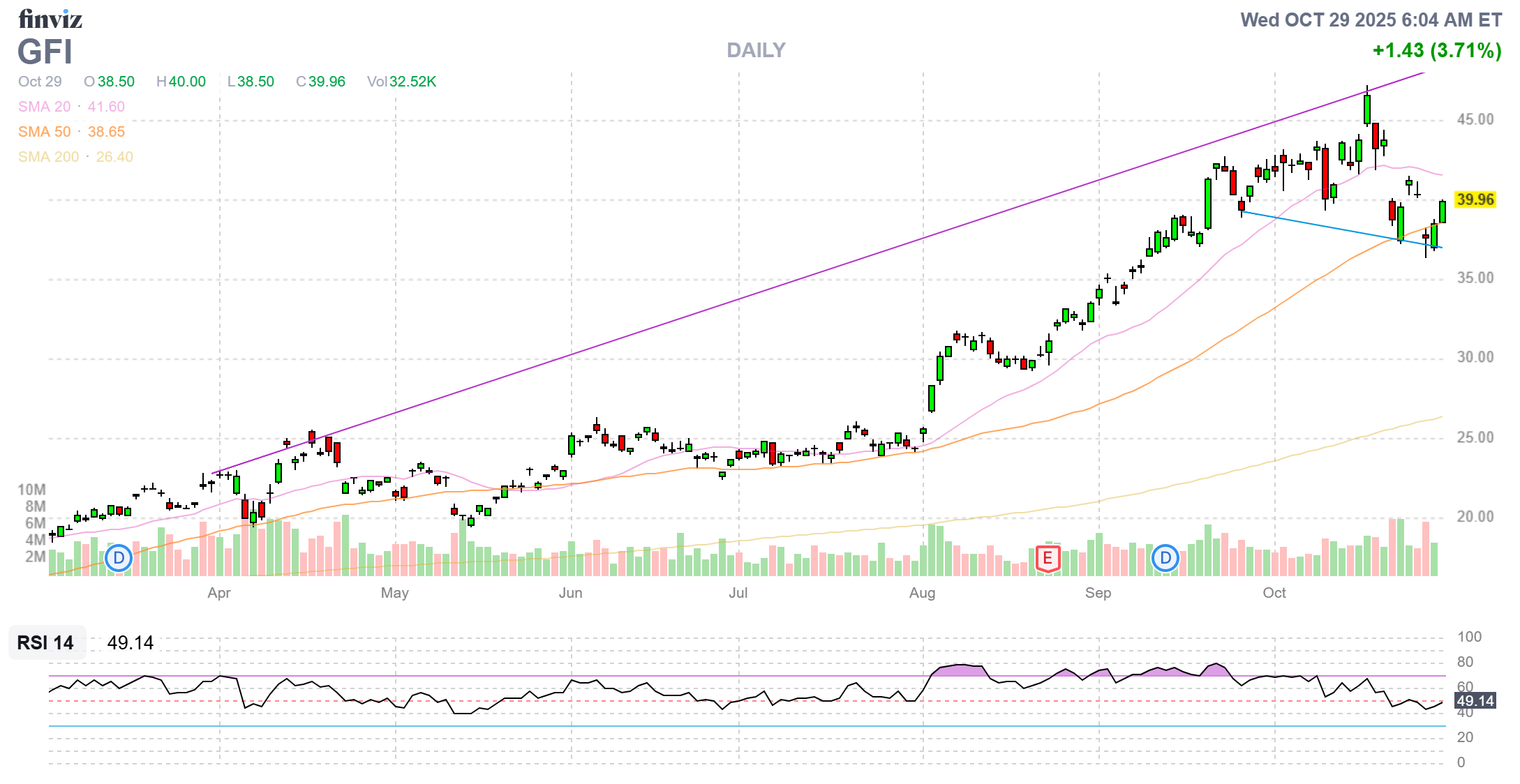Click the GFI ticker symbol
The width and height of the screenshot is (1520, 784).
tap(45, 52)
